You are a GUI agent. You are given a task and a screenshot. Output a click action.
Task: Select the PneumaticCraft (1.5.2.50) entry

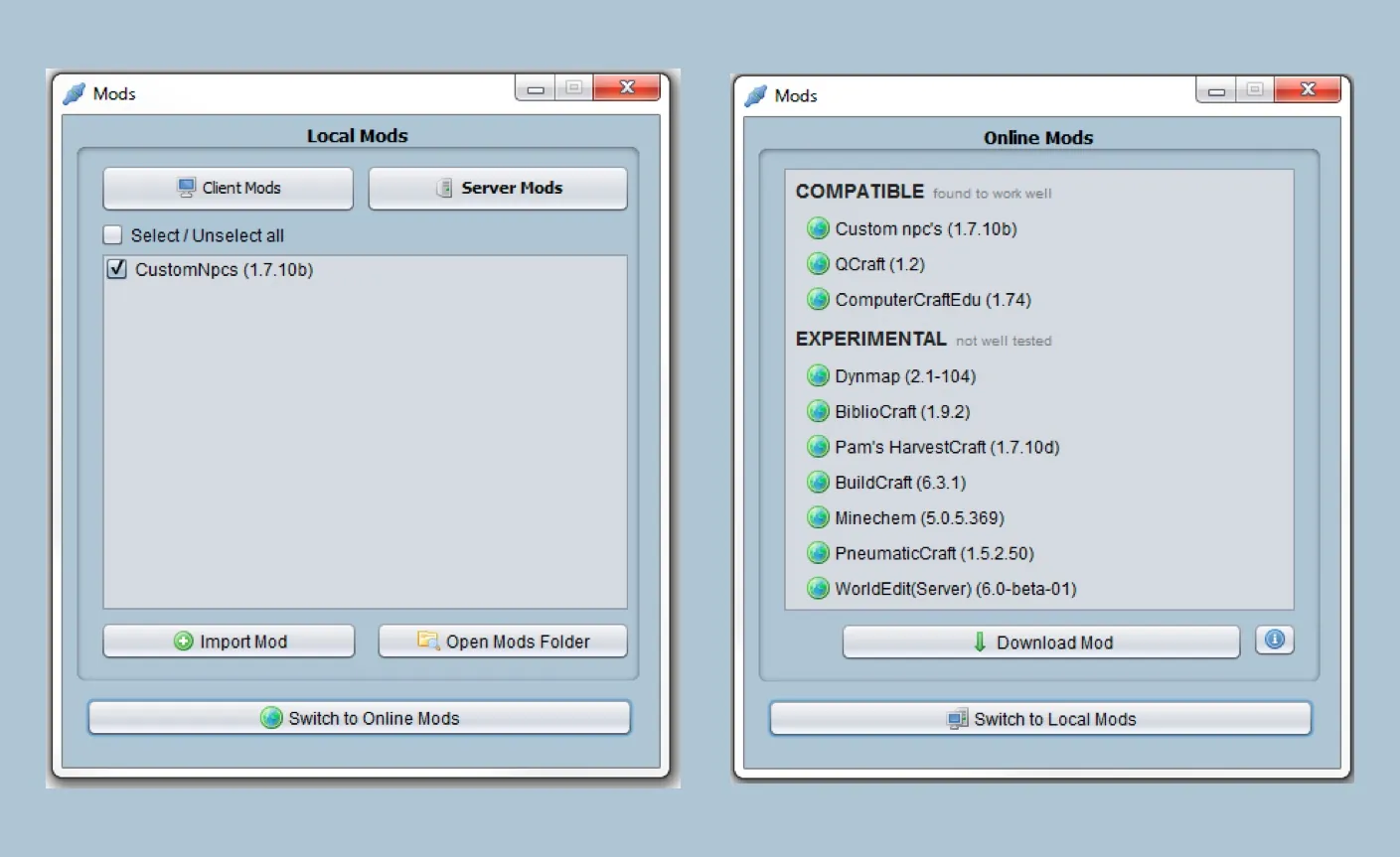(934, 553)
